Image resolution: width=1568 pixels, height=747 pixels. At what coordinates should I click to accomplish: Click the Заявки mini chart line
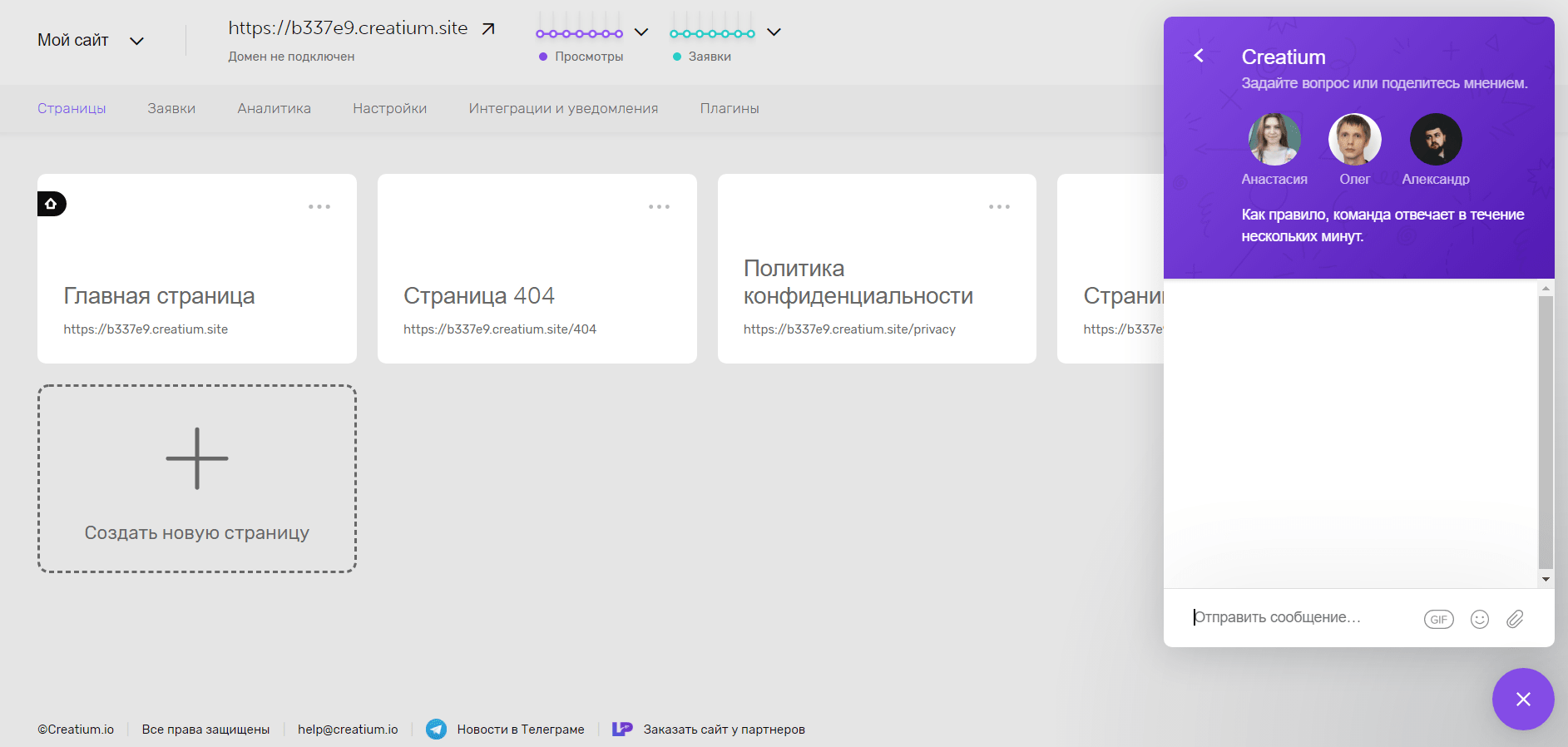[x=713, y=33]
